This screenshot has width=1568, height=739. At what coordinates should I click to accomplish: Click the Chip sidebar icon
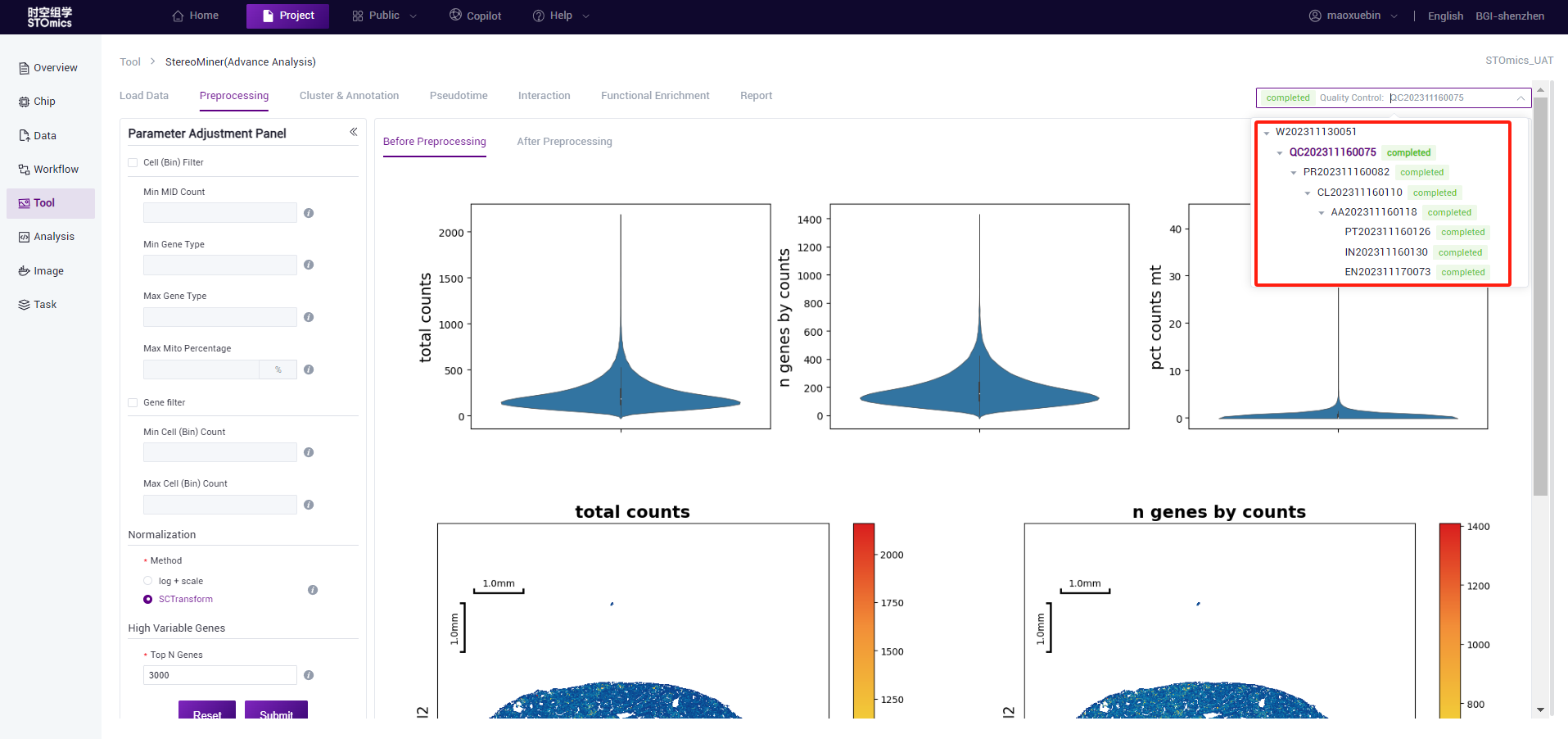(25, 102)
